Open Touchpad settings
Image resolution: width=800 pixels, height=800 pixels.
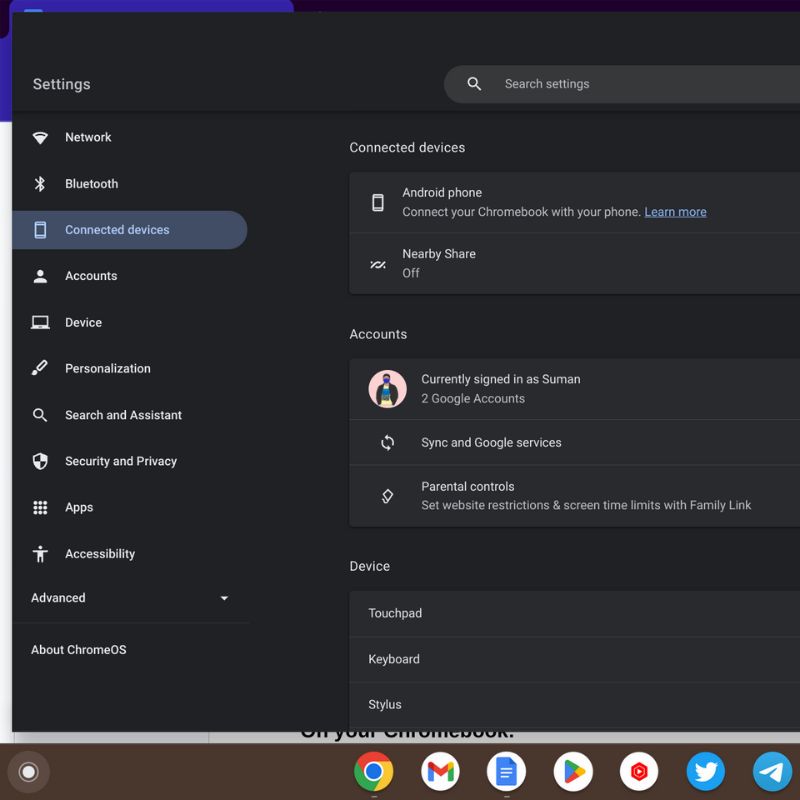click(x=574, y=613)
